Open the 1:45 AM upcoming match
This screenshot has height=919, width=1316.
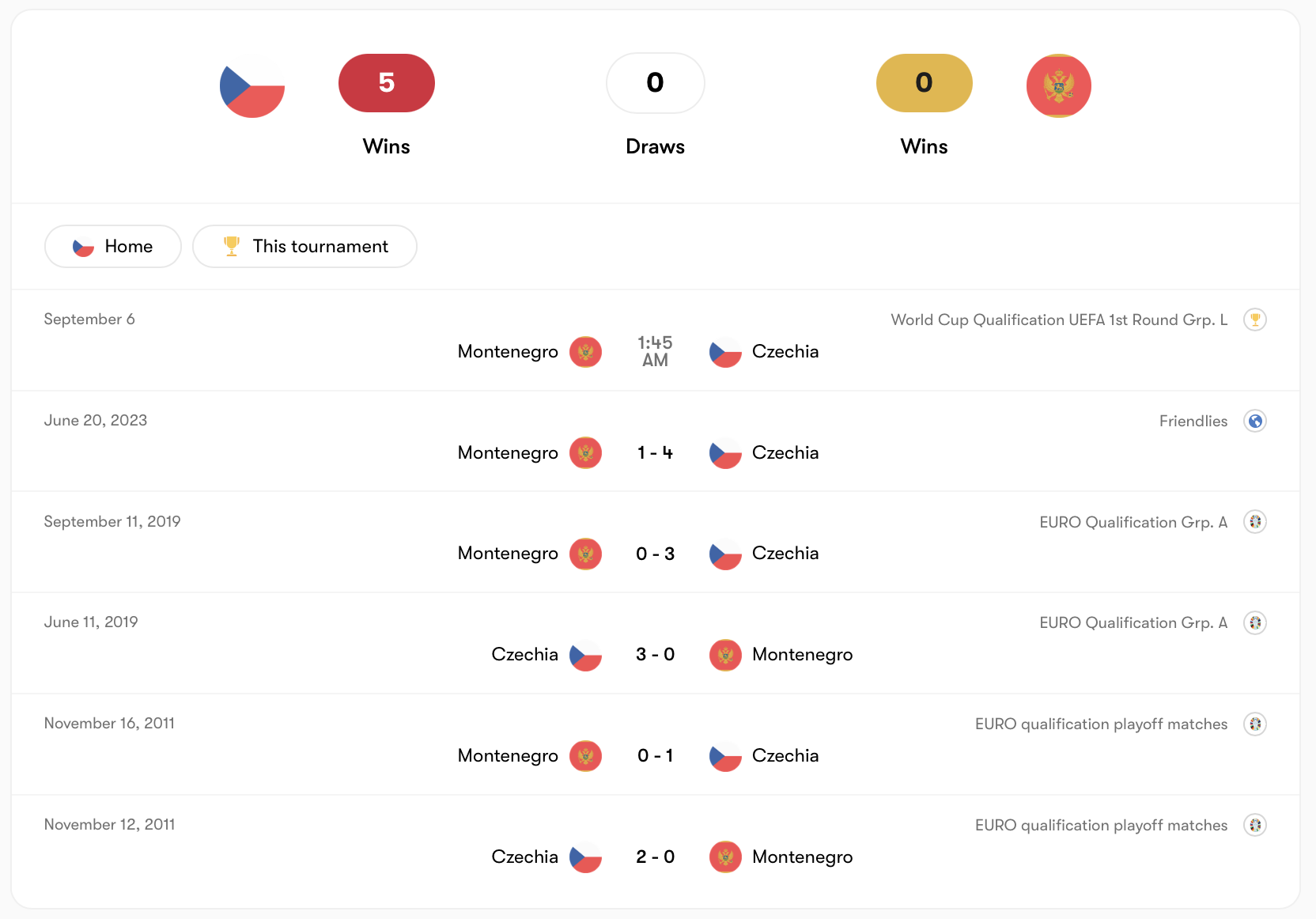pos(655,351)
